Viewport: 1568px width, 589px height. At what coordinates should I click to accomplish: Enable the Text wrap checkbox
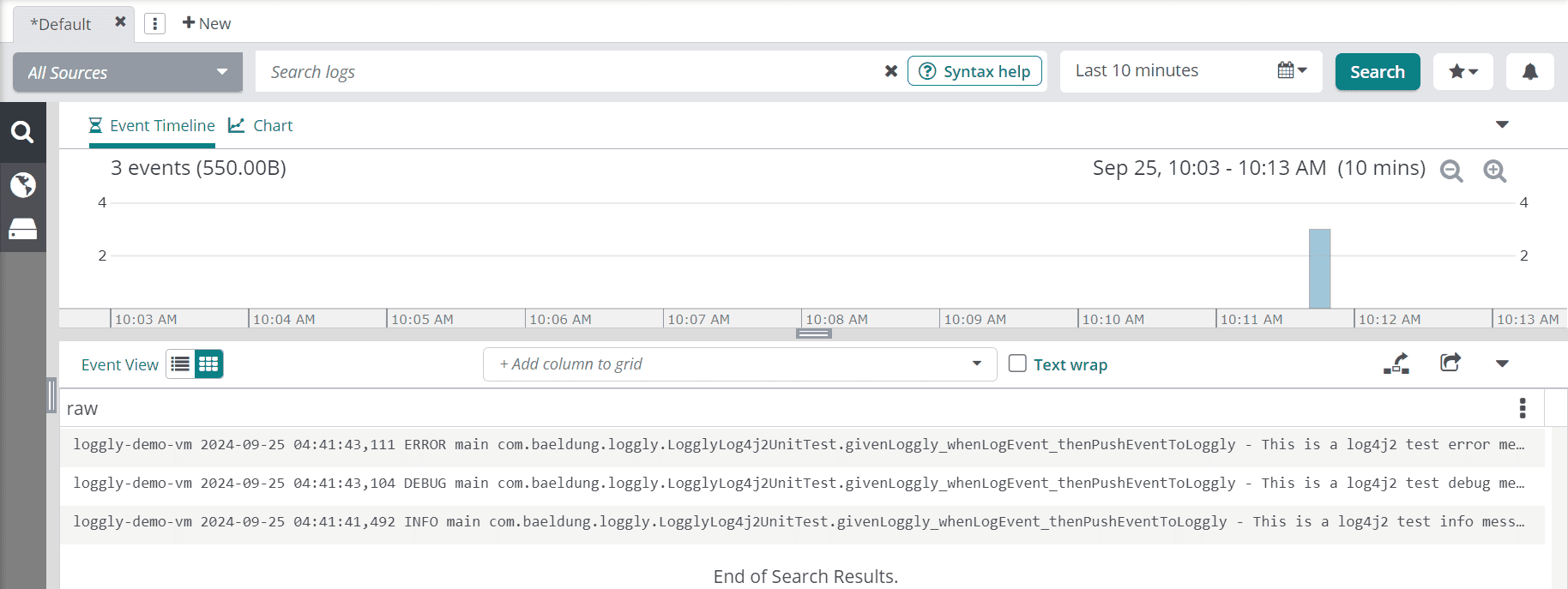[1017, 364]
